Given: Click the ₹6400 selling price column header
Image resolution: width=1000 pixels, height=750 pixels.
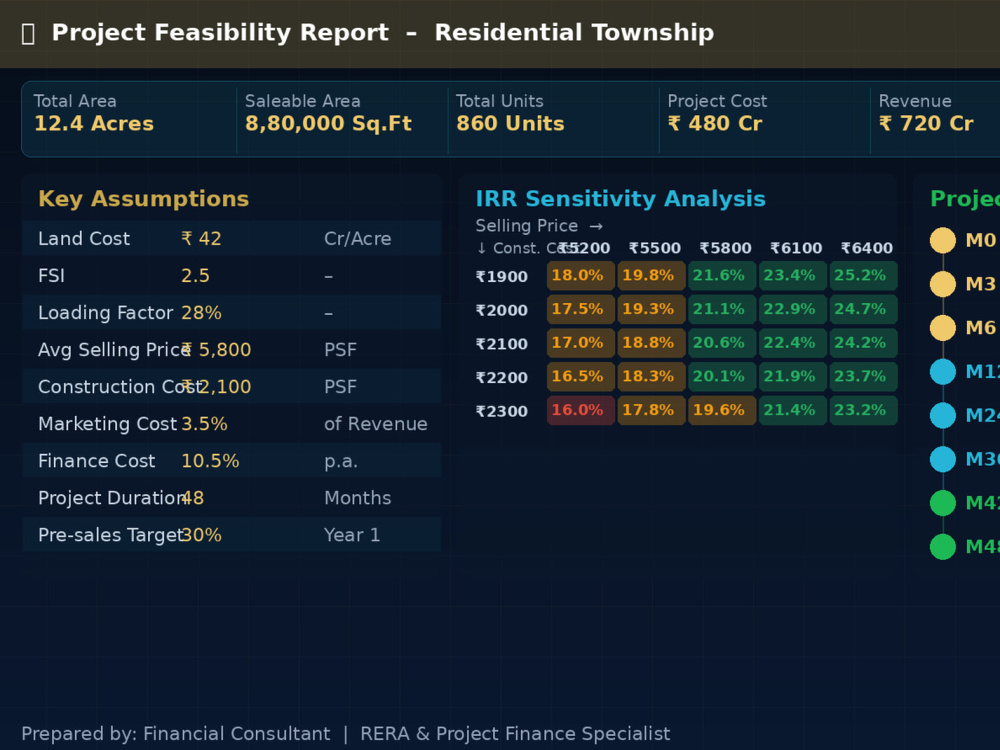Looking at the screenshot, I should (867, 248).
